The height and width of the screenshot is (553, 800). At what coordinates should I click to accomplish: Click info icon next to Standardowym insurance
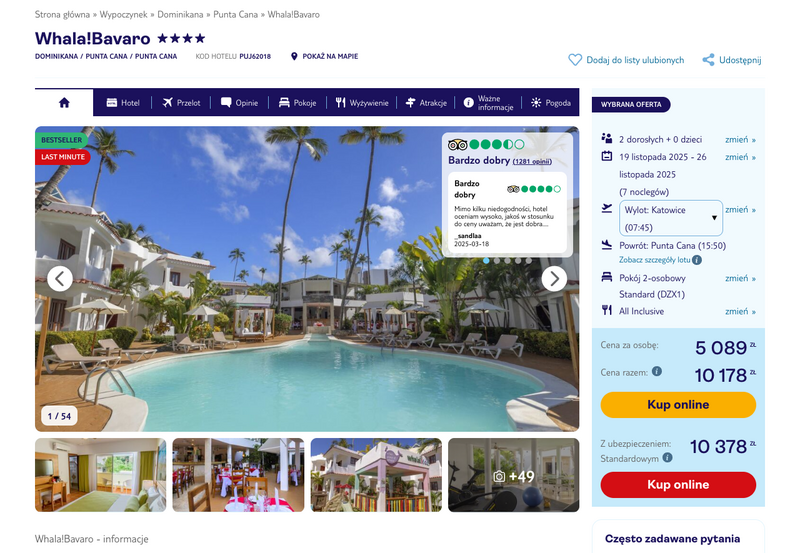(x=667, y=458)
